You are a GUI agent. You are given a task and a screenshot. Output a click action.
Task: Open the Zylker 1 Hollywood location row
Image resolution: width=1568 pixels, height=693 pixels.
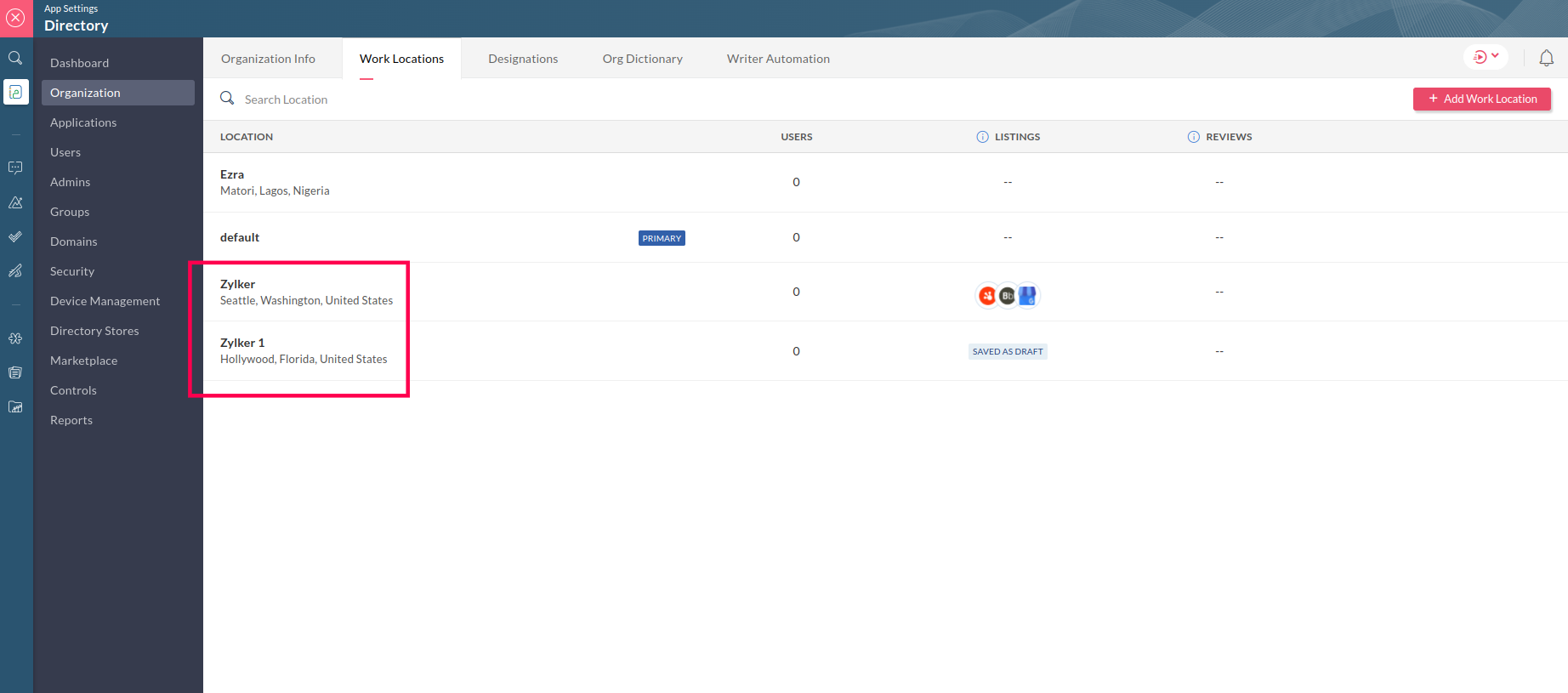[885, 351]
